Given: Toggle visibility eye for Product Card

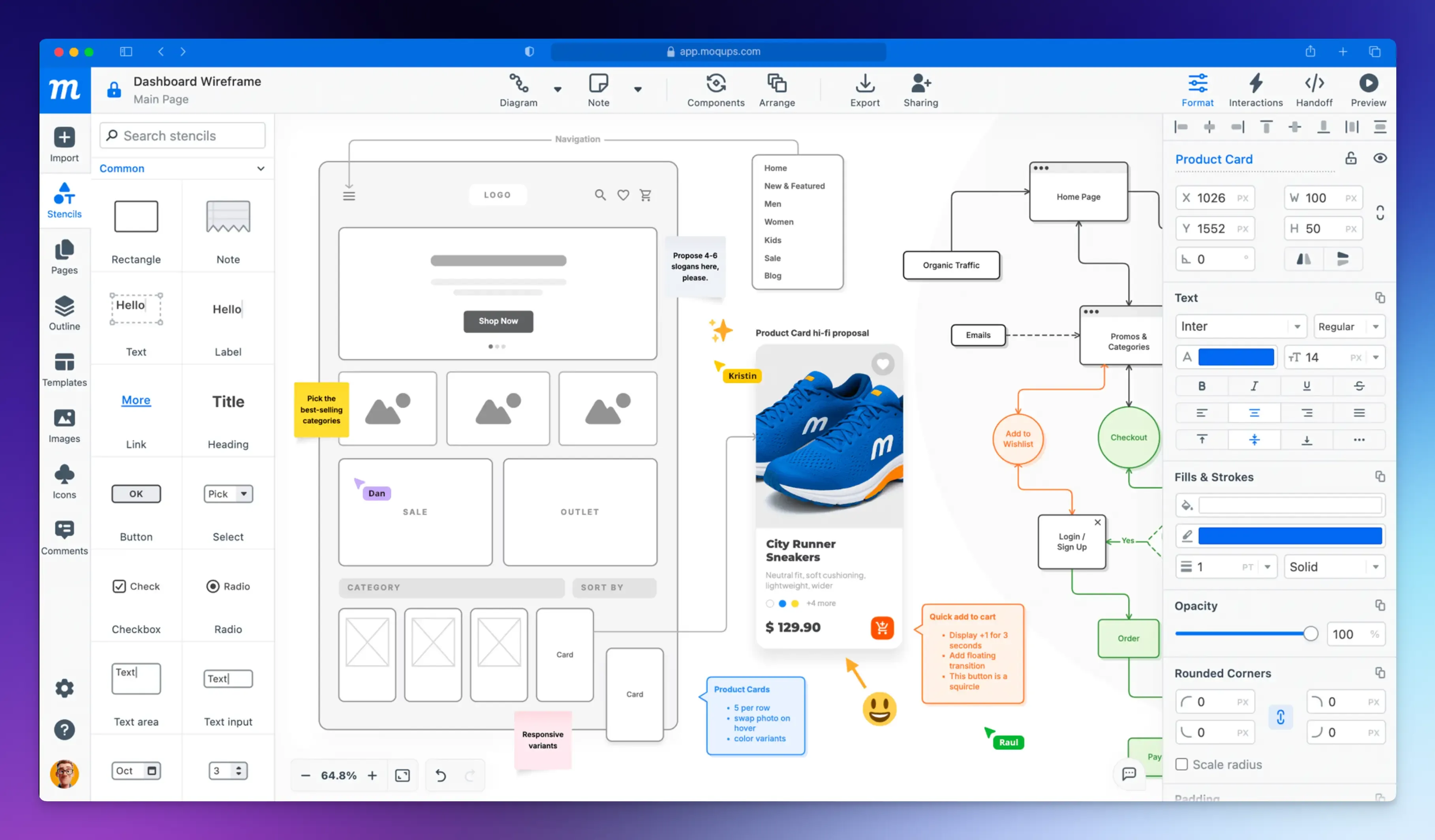Looking at the screenshot, I should 1380,158.
